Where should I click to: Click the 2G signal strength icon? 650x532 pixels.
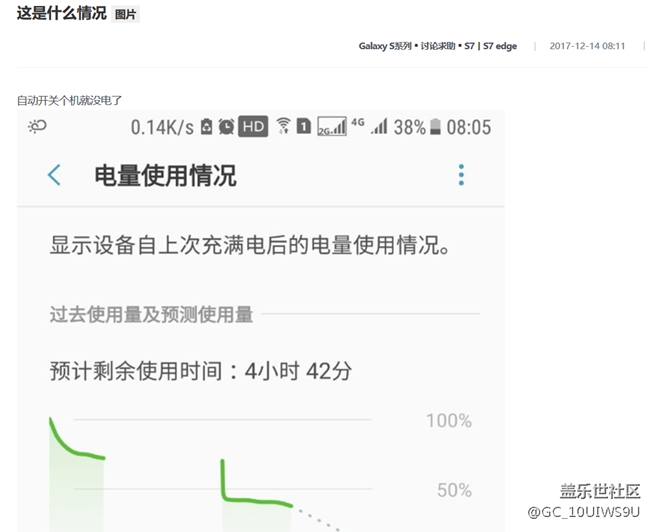[x=331, y=127]
